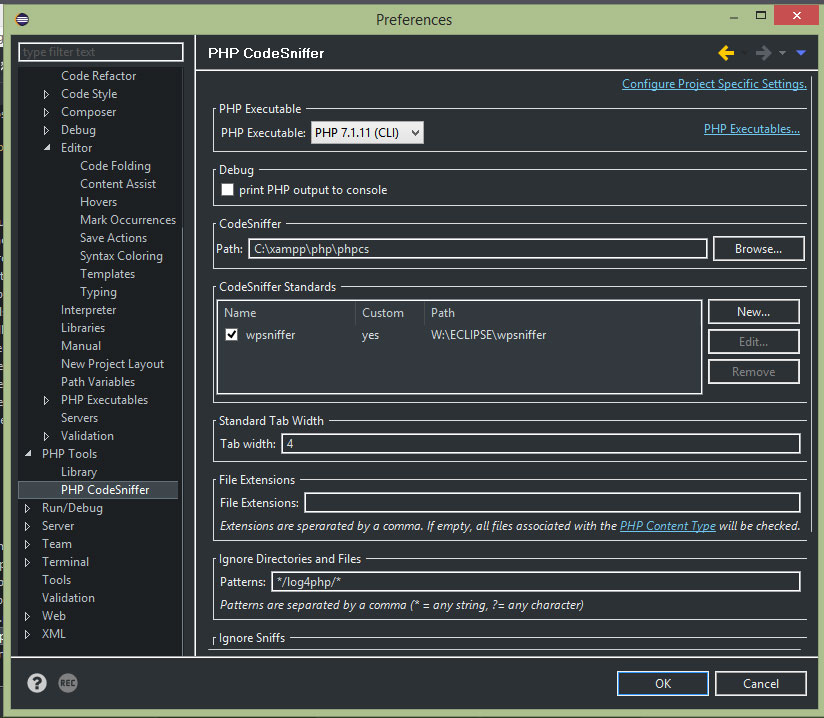Click the type filter text field
The image size is (824, 718).
101,52
